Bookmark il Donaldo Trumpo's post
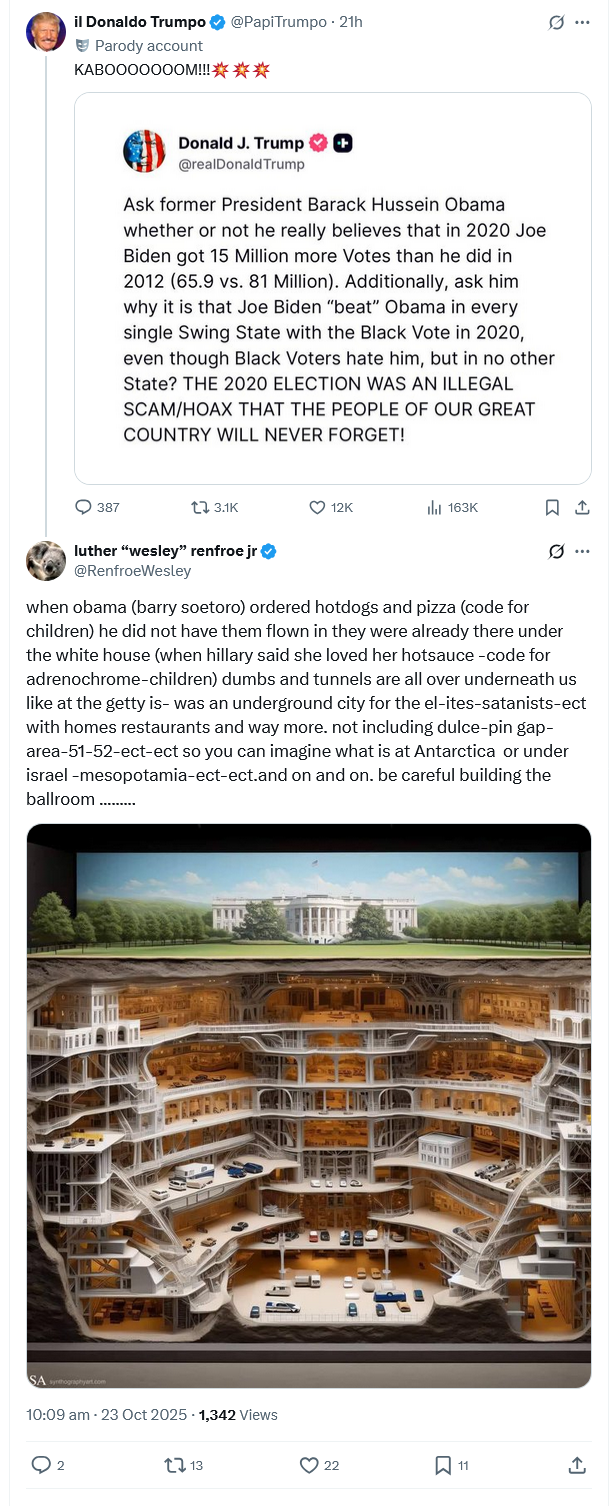612x1506 pixels. point(552,507)
